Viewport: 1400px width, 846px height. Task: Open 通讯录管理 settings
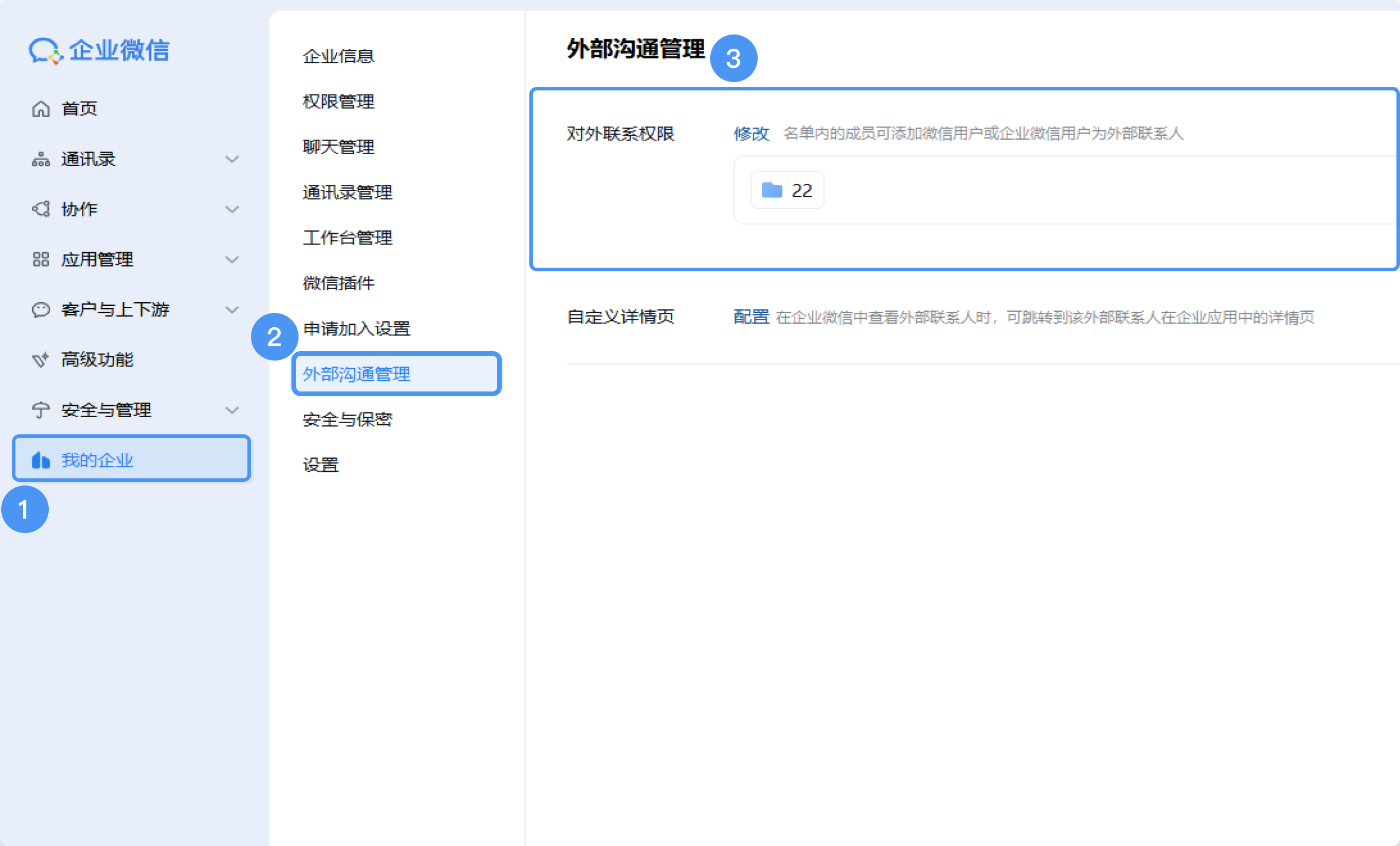click(347, 193)
